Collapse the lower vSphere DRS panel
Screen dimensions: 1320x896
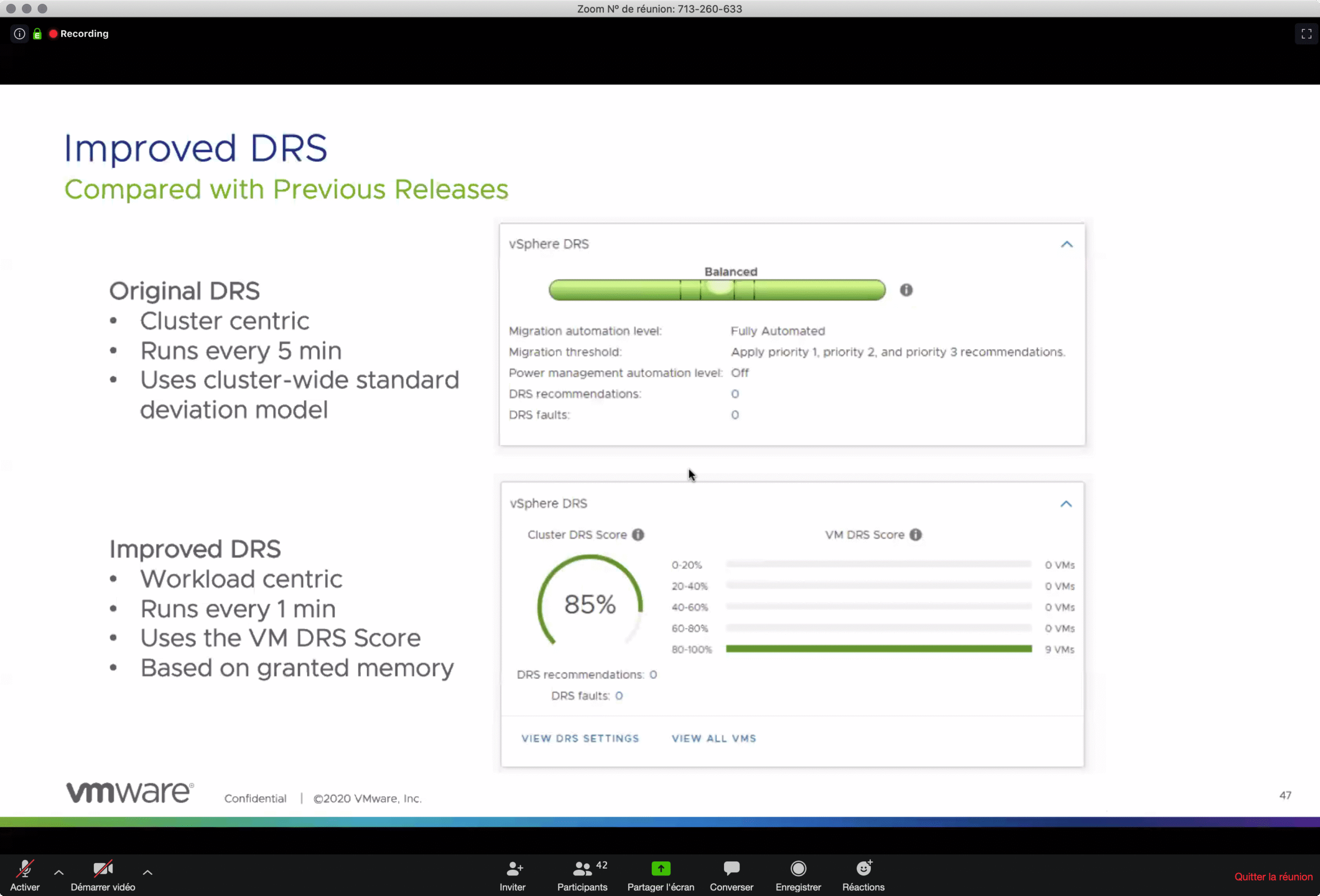coord(1066,504)
